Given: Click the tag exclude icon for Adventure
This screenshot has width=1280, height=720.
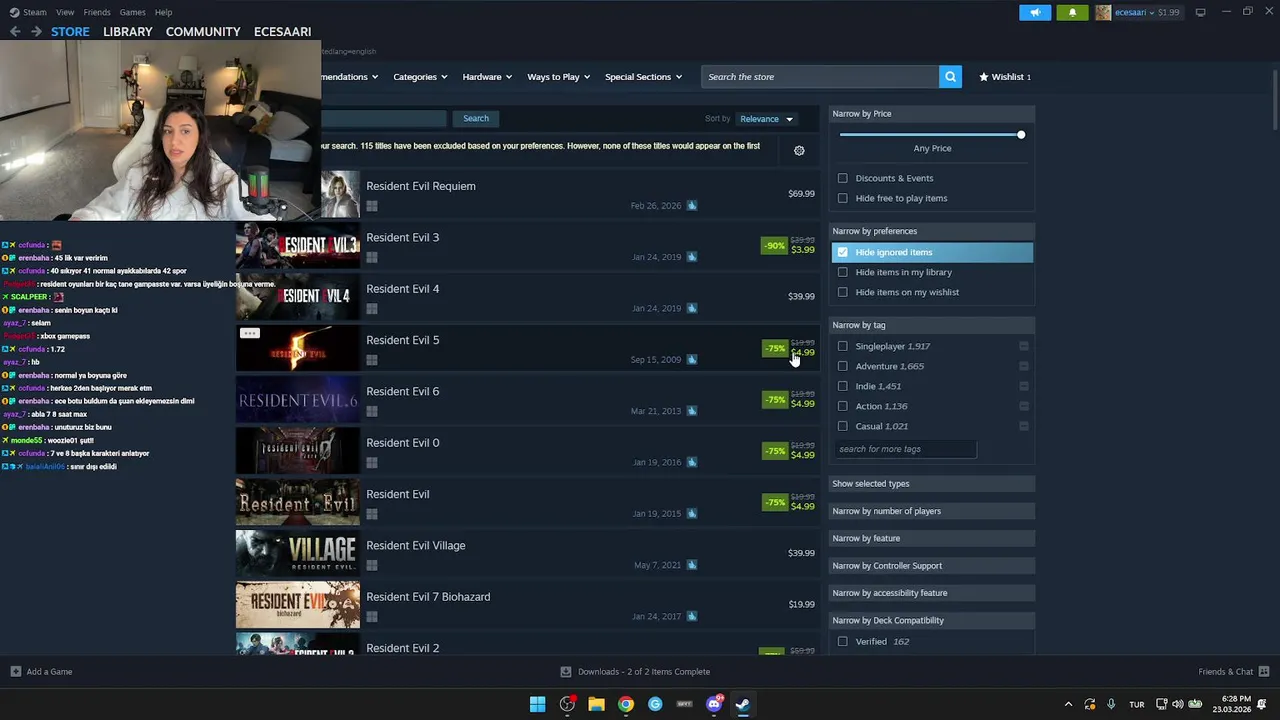Looking at the screenshot, I should (1023, 366).
